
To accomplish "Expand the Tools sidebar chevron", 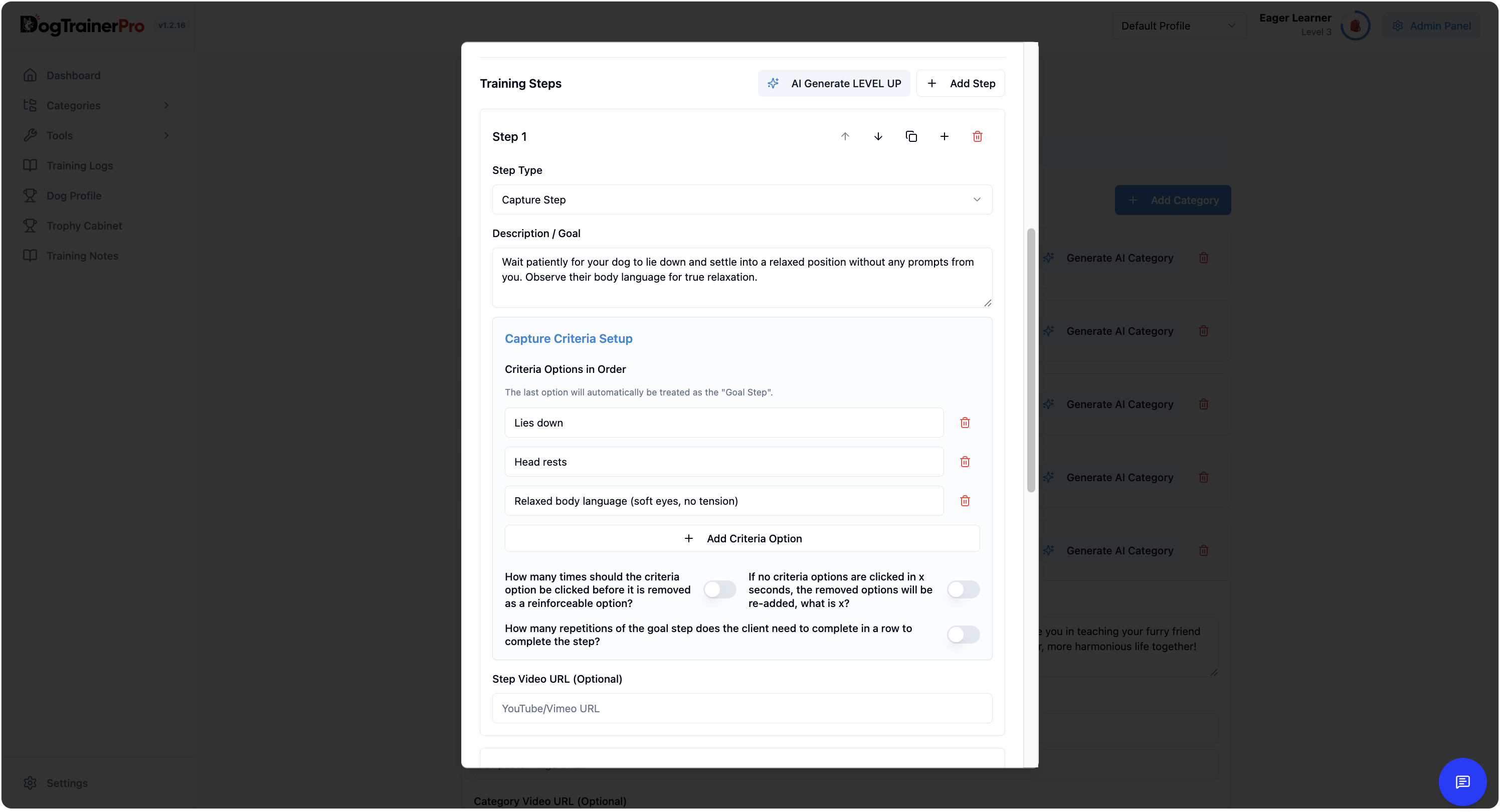I will click(166, 136).
